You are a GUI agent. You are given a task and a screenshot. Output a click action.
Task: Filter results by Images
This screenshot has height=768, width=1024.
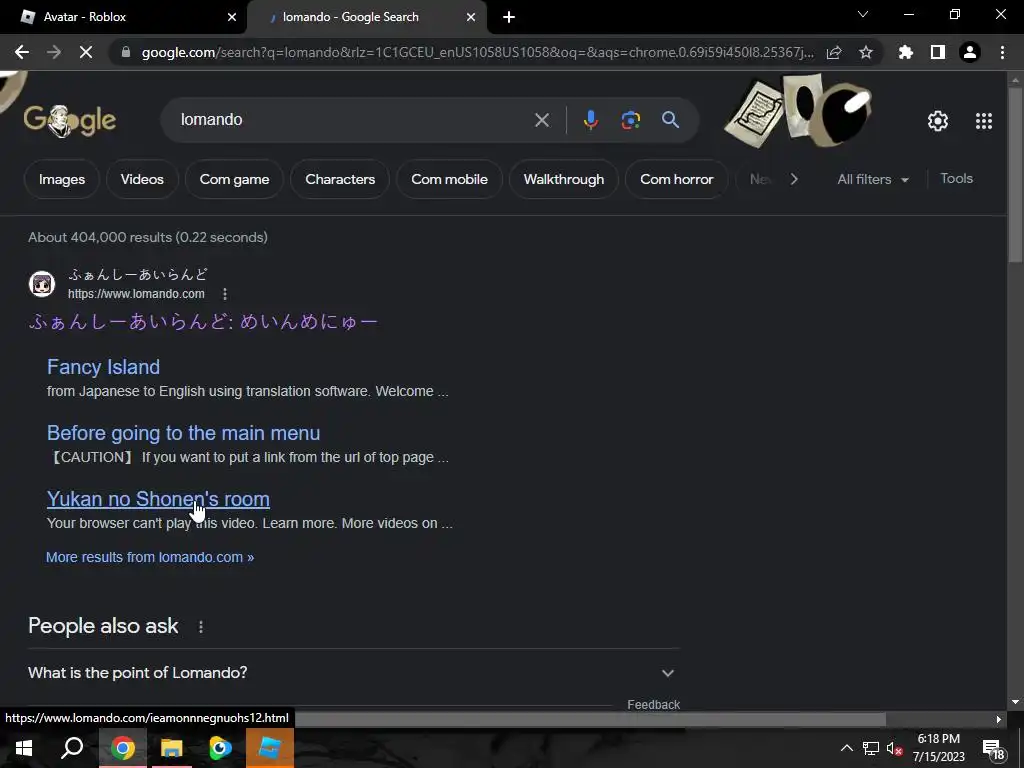[x=62, y=179]
